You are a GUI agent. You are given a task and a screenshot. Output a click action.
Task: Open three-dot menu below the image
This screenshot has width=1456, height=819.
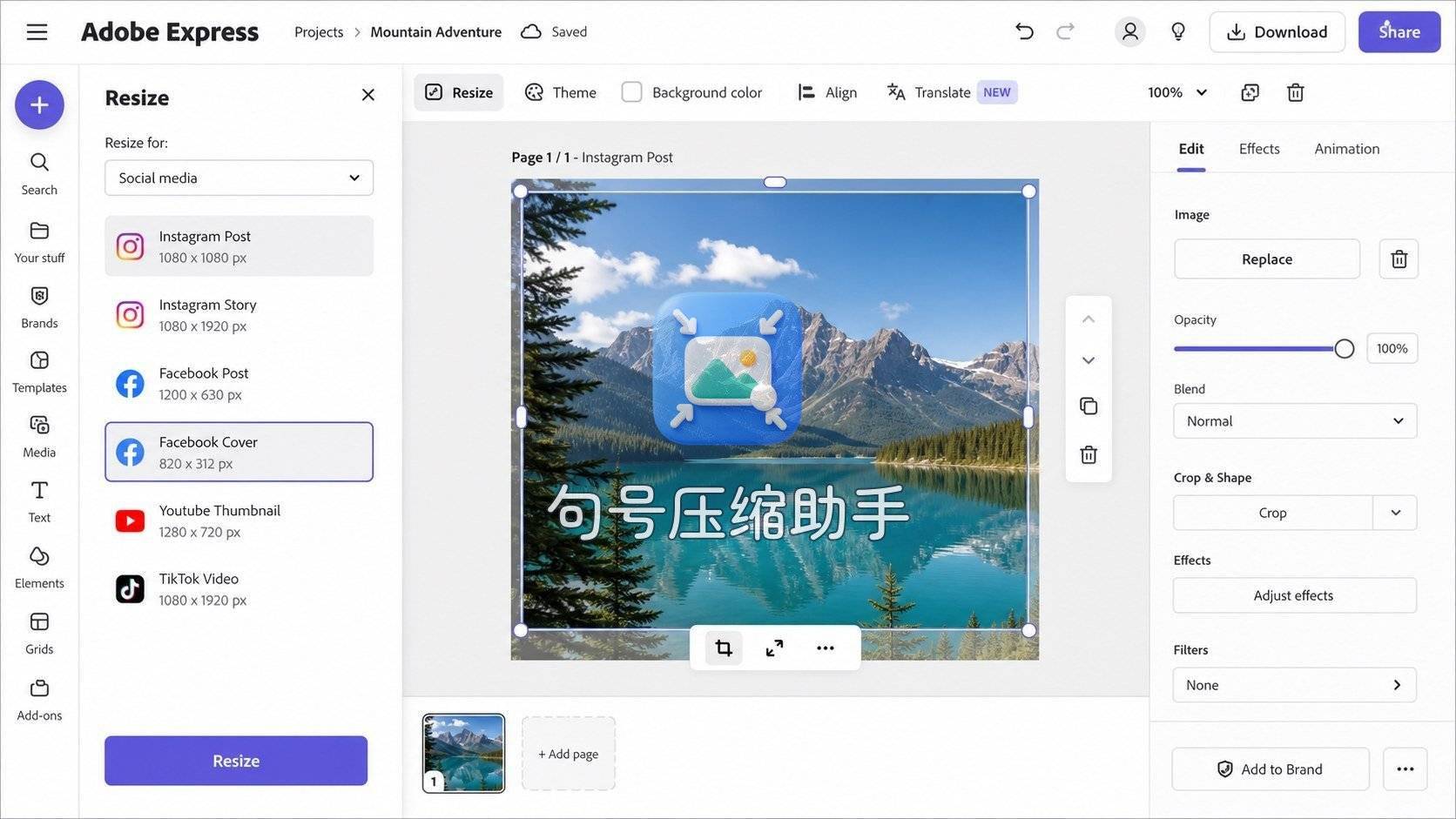(826, 648)
